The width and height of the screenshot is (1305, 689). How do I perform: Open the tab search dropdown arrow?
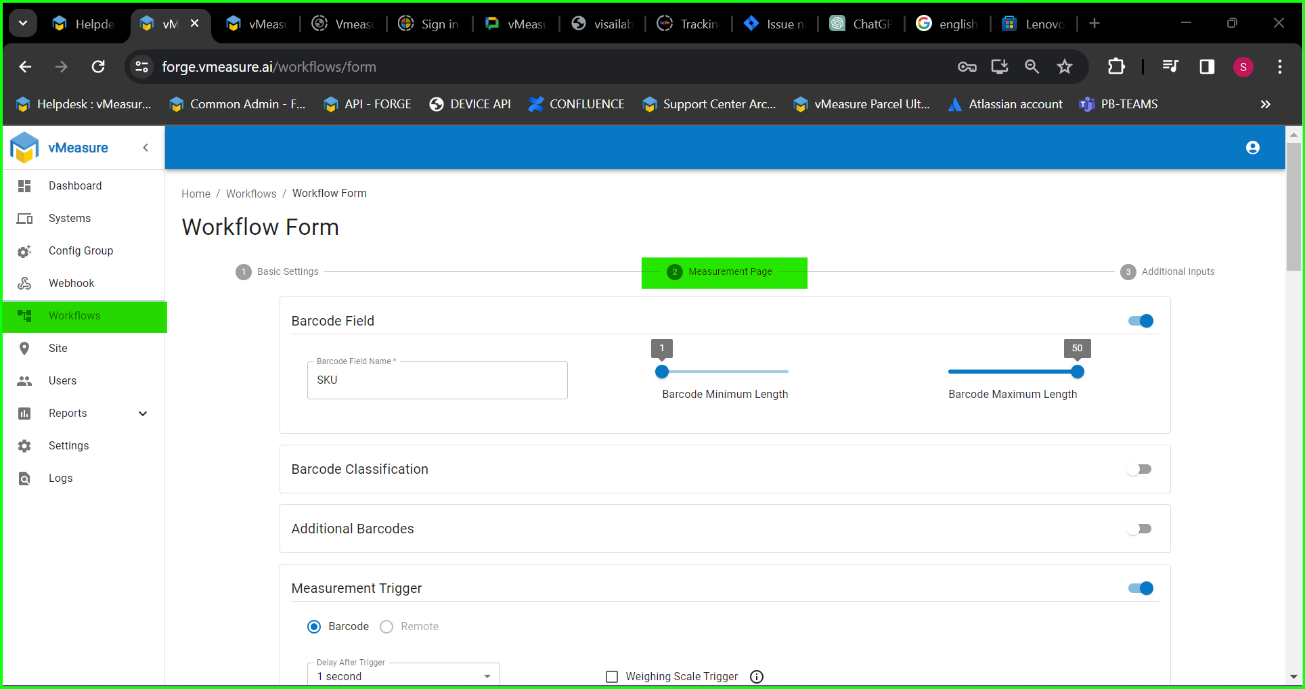[21, 23]
